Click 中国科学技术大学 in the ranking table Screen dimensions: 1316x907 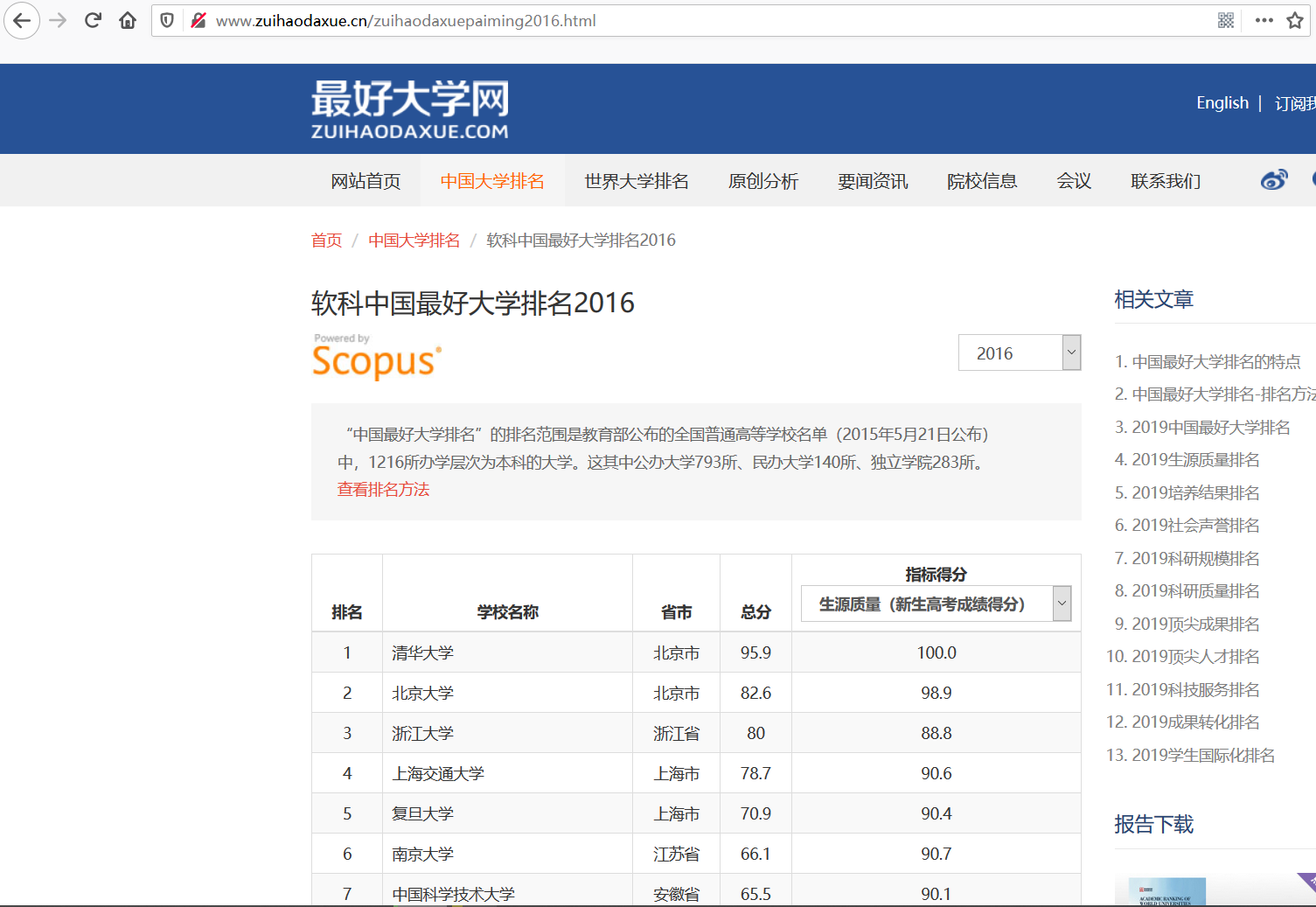coord(453,895)
